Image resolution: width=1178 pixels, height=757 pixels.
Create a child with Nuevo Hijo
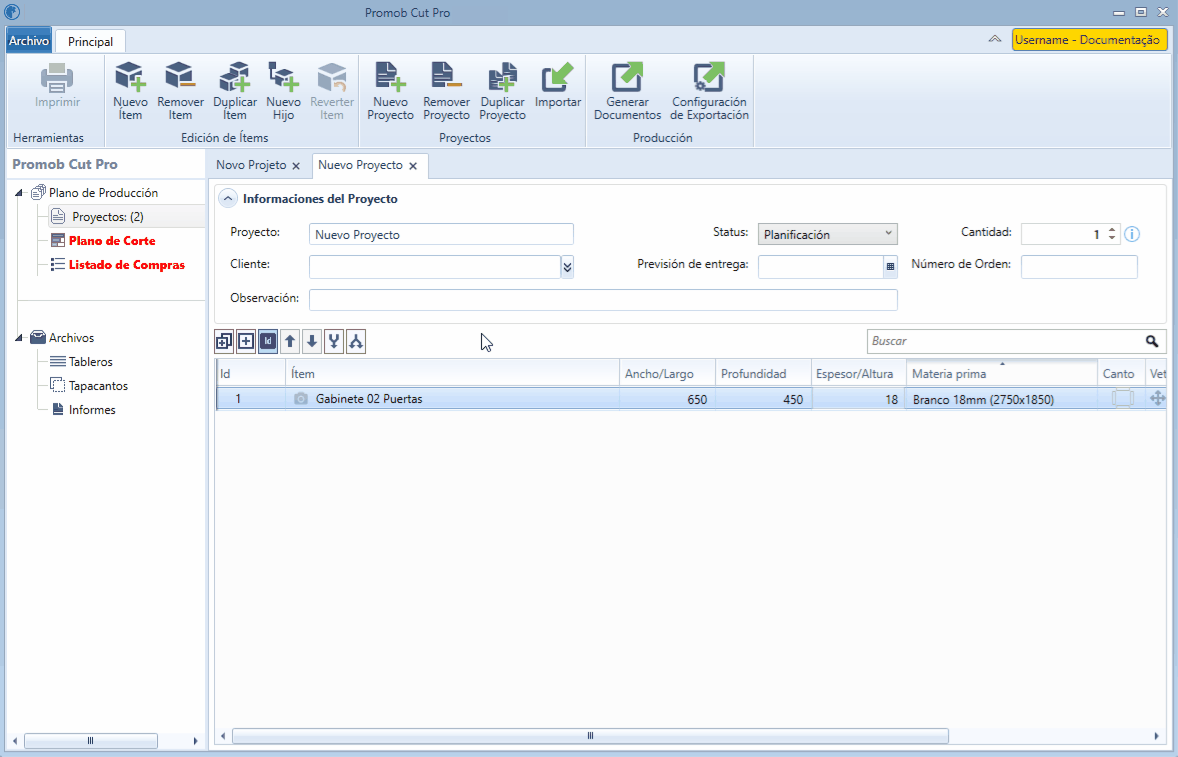point(283,91)
